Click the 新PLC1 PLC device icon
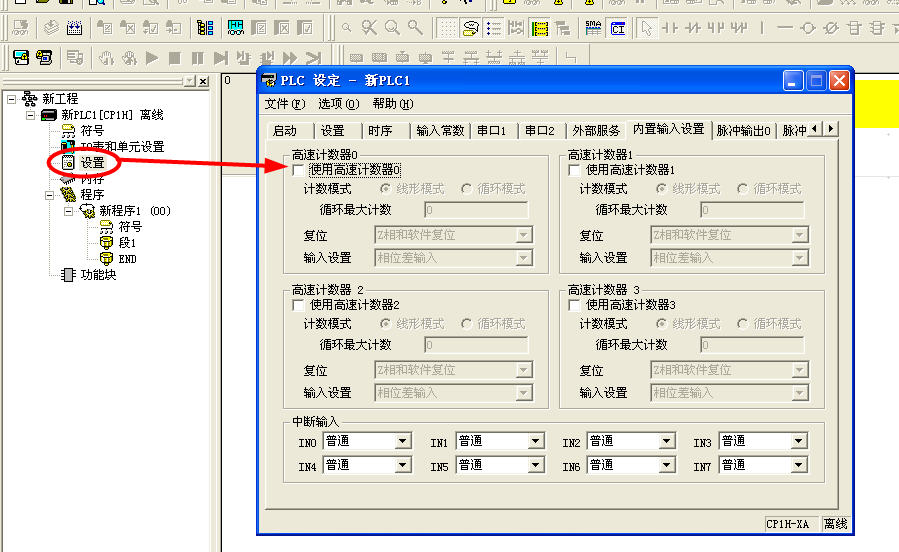Viewport: 899px width, 552px height. coord(49,115)
